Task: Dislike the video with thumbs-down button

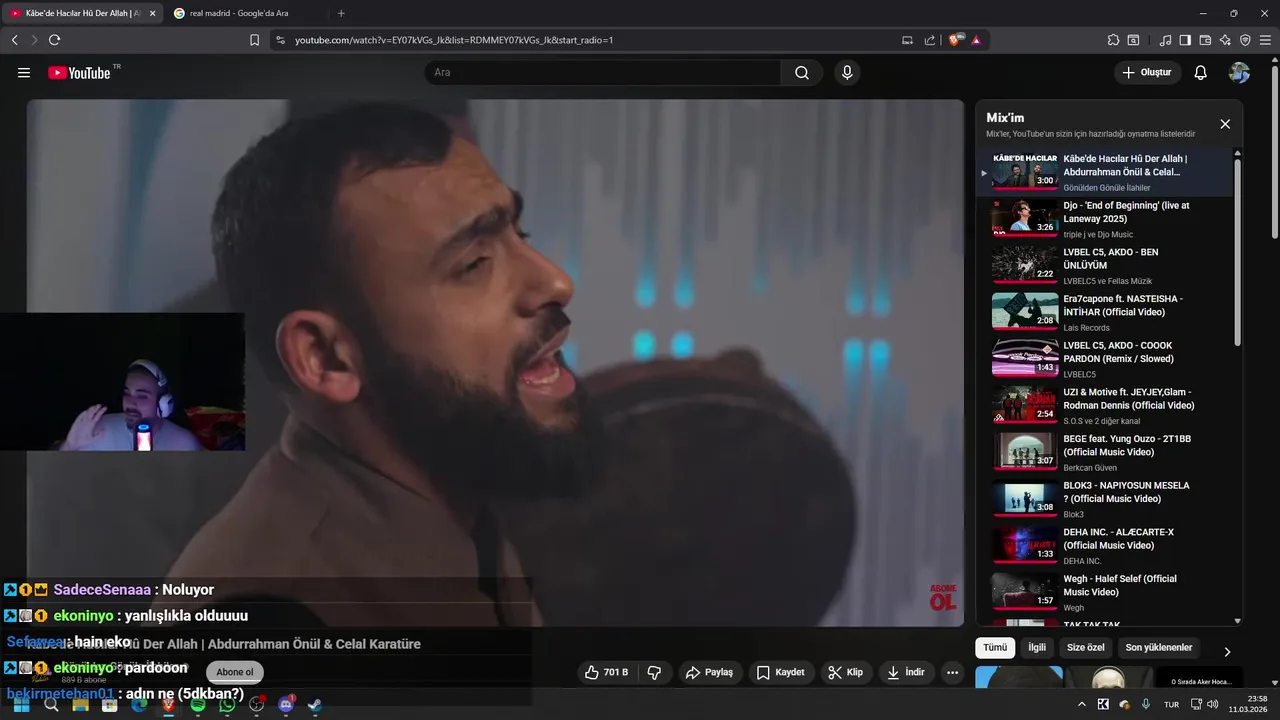Action: pos(654,672)
